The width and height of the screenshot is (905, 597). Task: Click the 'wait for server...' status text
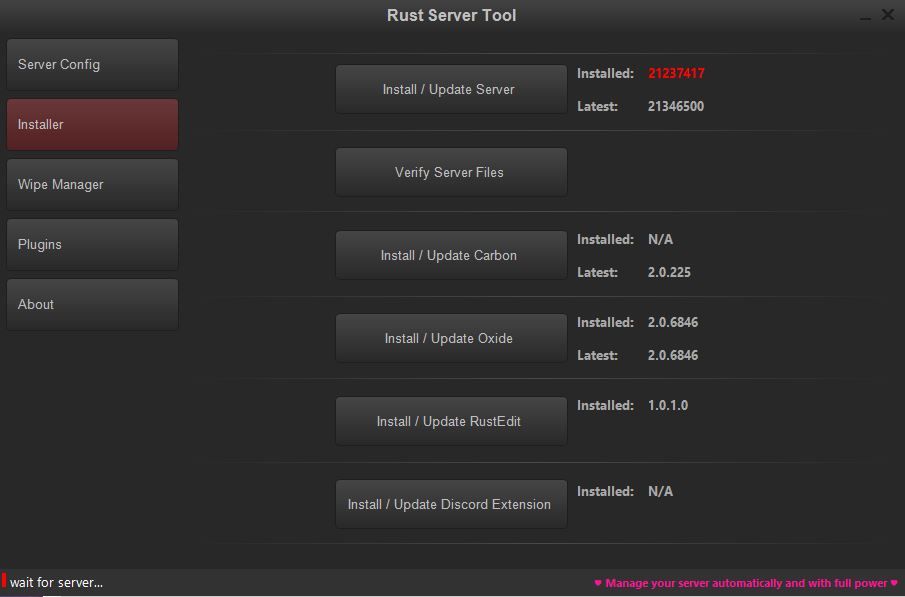click(57, 583)
